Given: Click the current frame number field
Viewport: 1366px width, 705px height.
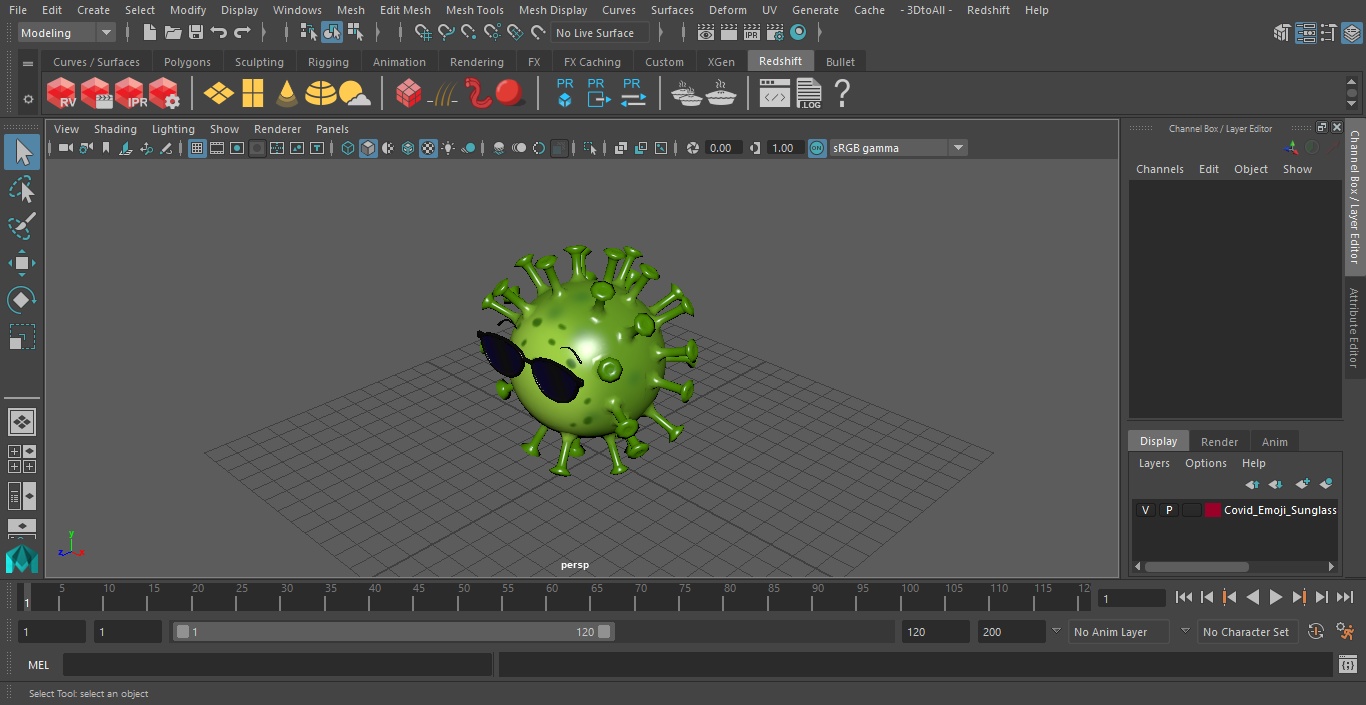Looking at the screenshot, I should (1131, 598).
